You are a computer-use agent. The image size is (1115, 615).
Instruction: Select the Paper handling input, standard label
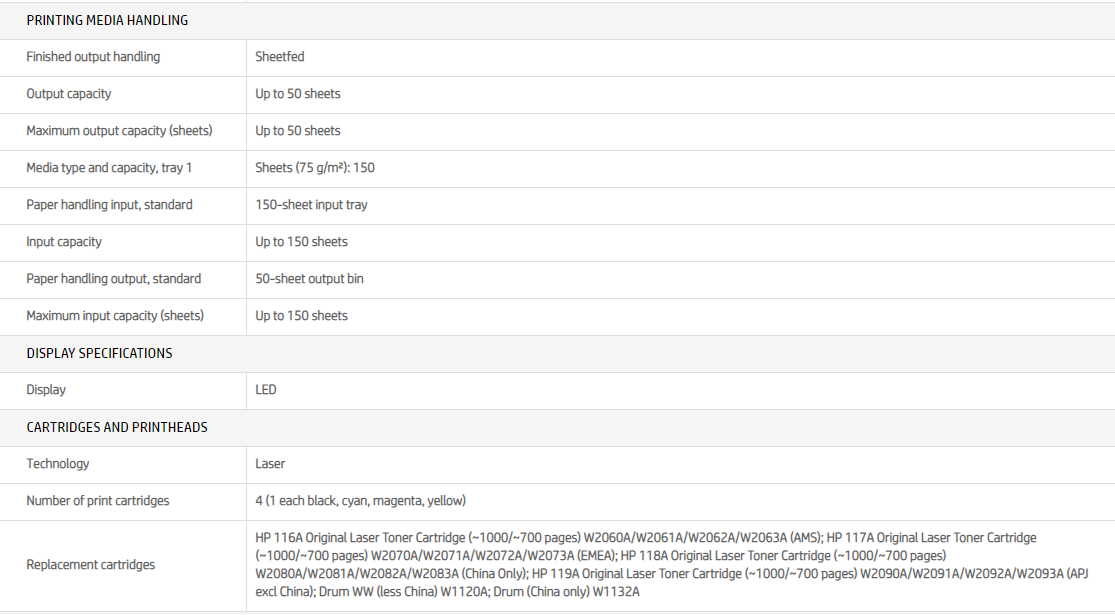point(109,205)
